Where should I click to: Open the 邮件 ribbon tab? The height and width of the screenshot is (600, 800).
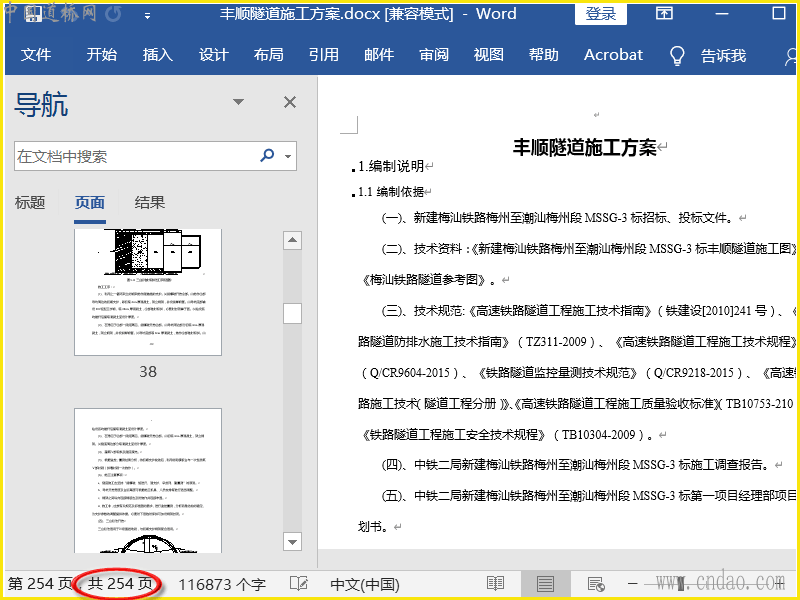click(379, 55)
